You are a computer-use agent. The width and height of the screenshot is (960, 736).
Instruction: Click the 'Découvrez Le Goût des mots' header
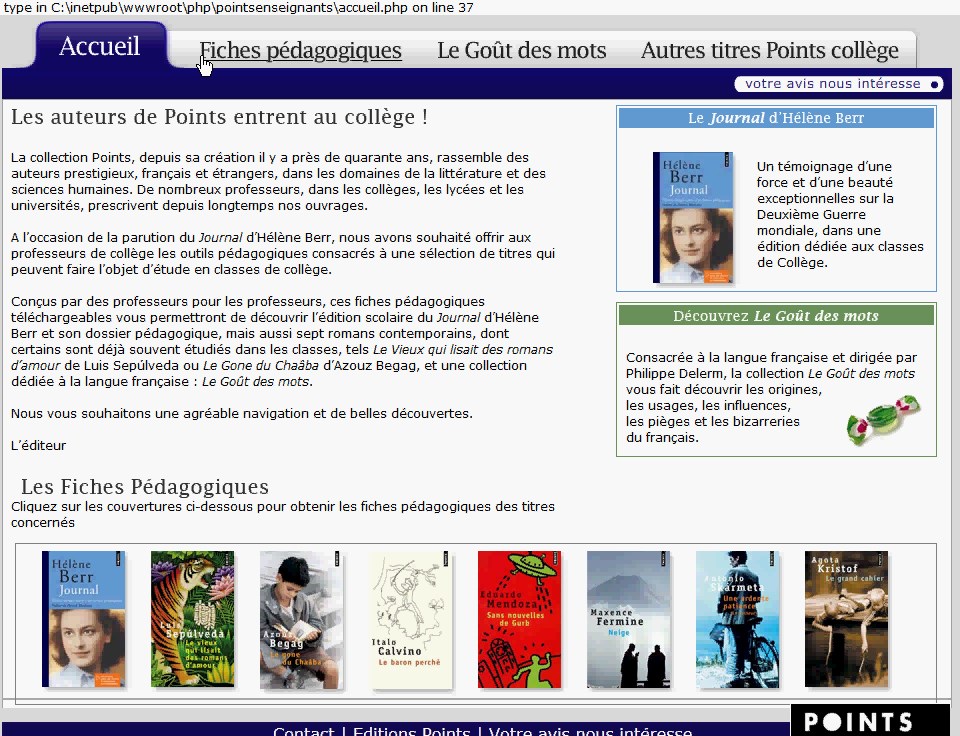[x=776, y=316]
